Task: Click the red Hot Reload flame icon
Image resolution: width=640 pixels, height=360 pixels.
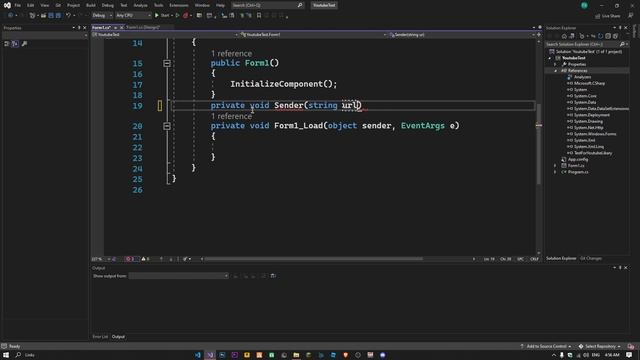Action: [x=186, y=16]
